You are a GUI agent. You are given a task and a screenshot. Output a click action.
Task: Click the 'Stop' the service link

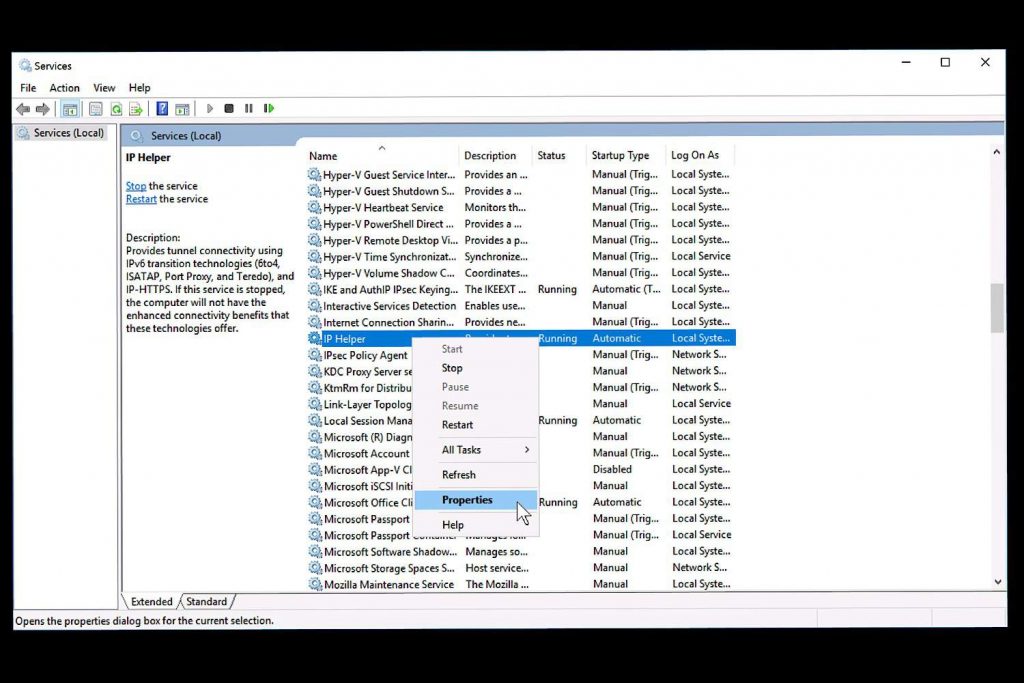coord(136,186)
